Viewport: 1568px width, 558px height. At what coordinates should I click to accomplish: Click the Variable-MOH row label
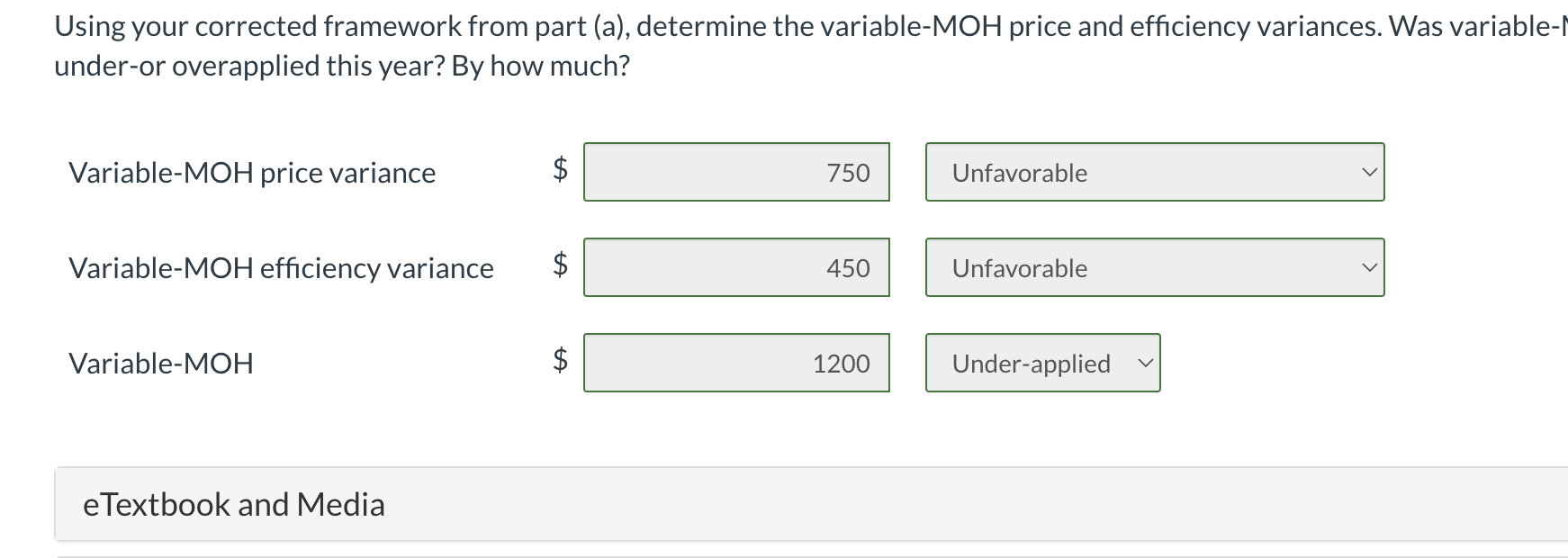click(161, 364)
